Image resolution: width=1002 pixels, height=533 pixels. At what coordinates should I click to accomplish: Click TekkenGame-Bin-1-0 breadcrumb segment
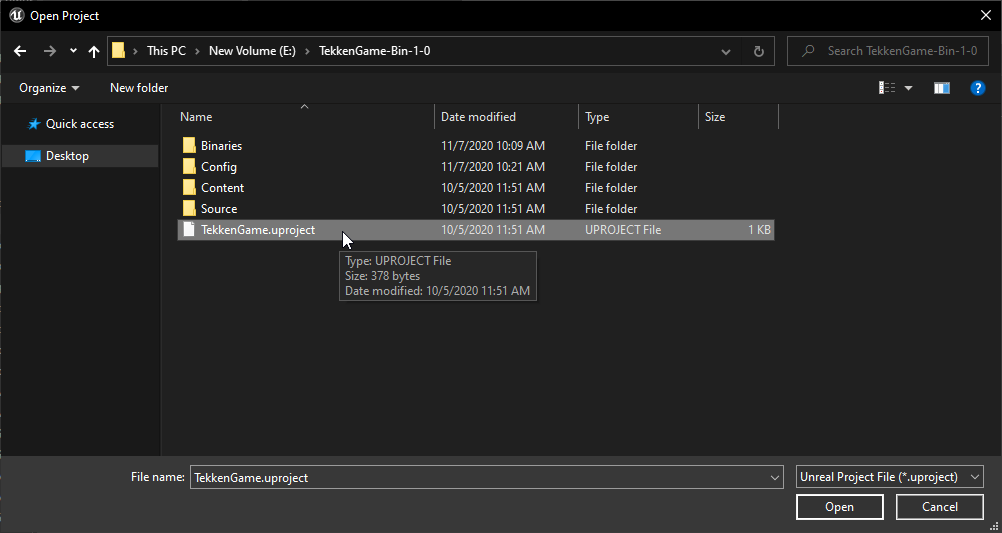pos(374,50)
